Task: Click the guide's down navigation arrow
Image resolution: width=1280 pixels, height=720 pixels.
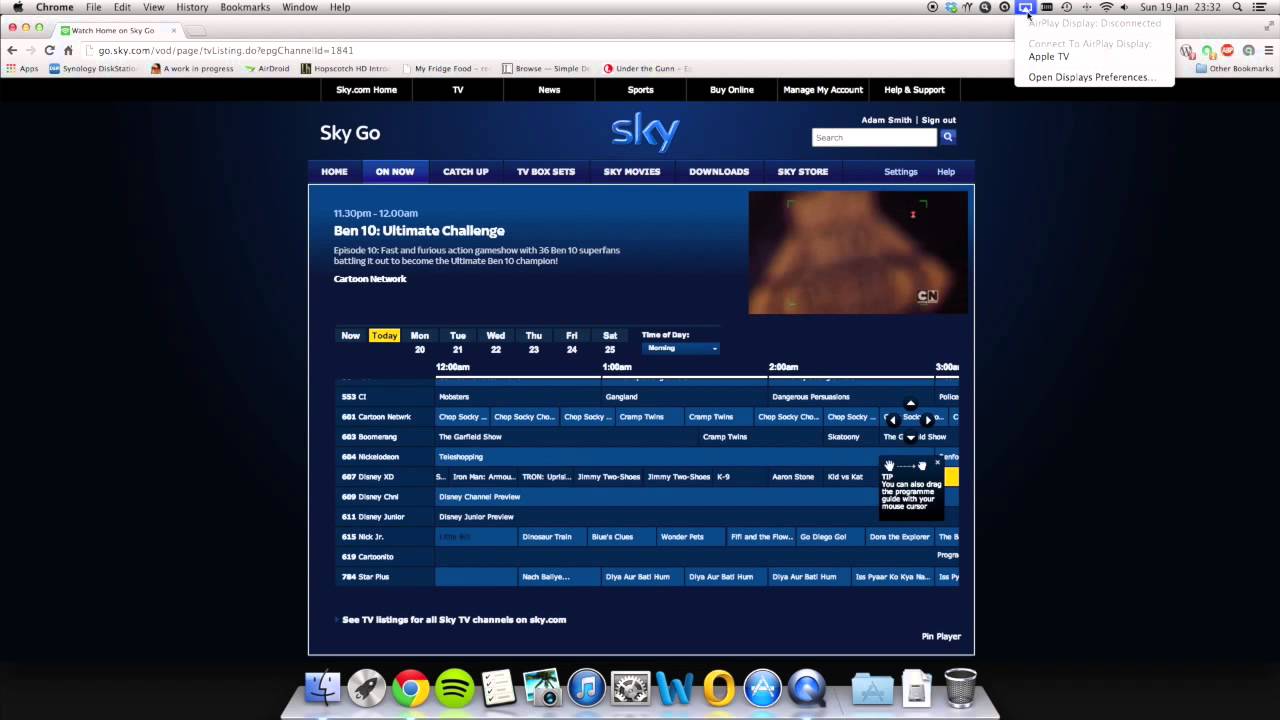Action: point(910,438)
